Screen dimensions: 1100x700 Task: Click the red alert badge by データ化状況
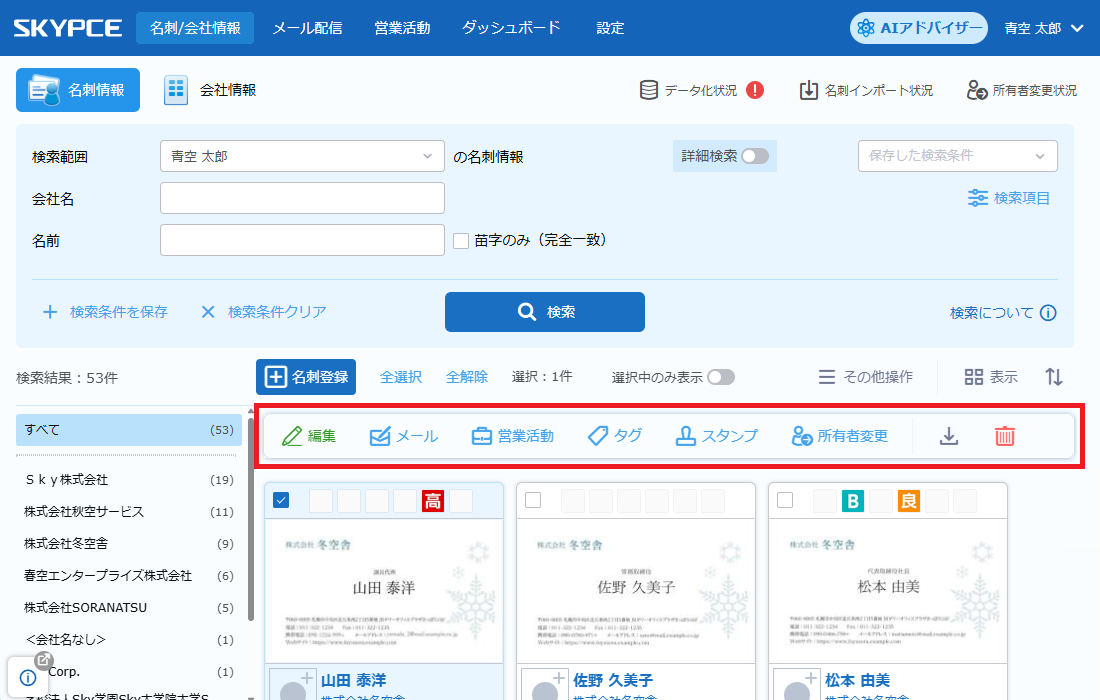(755, 90)
